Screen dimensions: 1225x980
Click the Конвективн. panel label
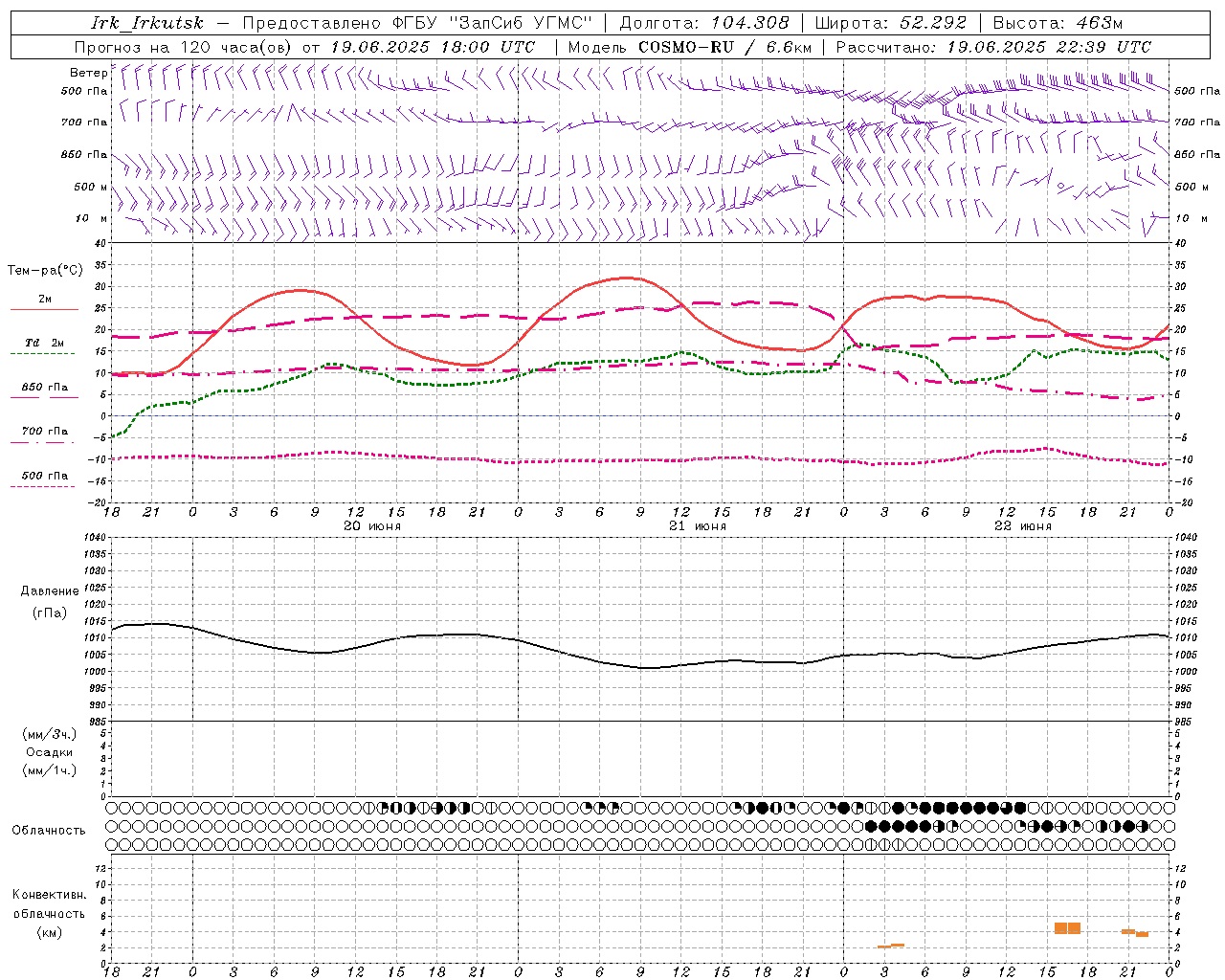tap(49, 895)
